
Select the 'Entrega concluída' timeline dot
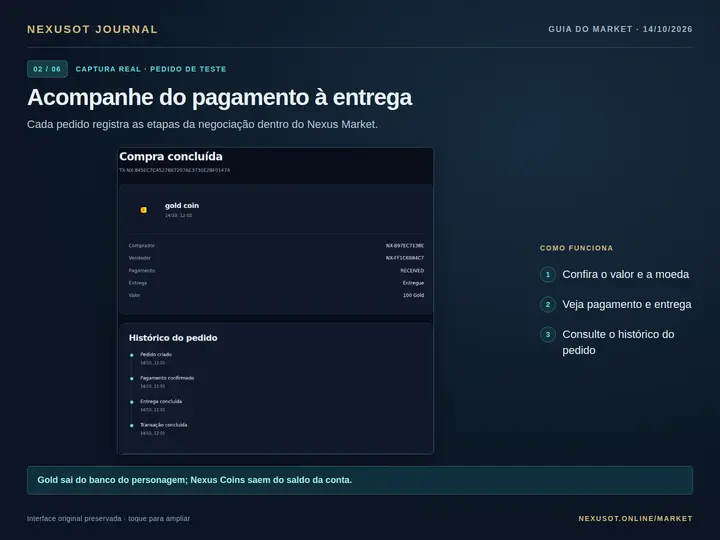132,402
